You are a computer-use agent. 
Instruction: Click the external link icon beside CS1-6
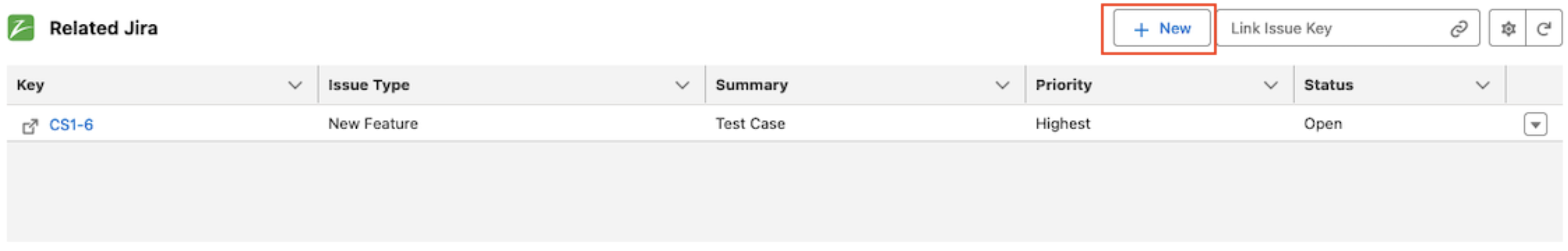[30, 126]
